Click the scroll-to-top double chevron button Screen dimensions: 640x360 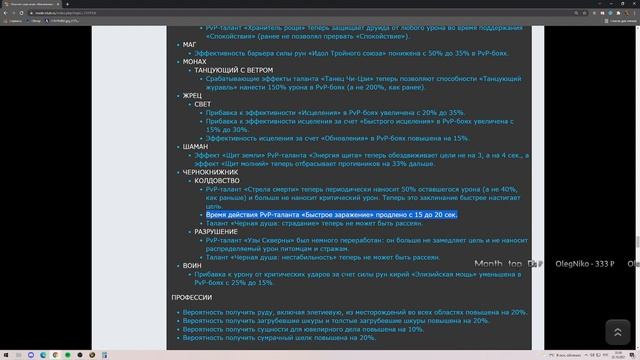pos(618,332)
